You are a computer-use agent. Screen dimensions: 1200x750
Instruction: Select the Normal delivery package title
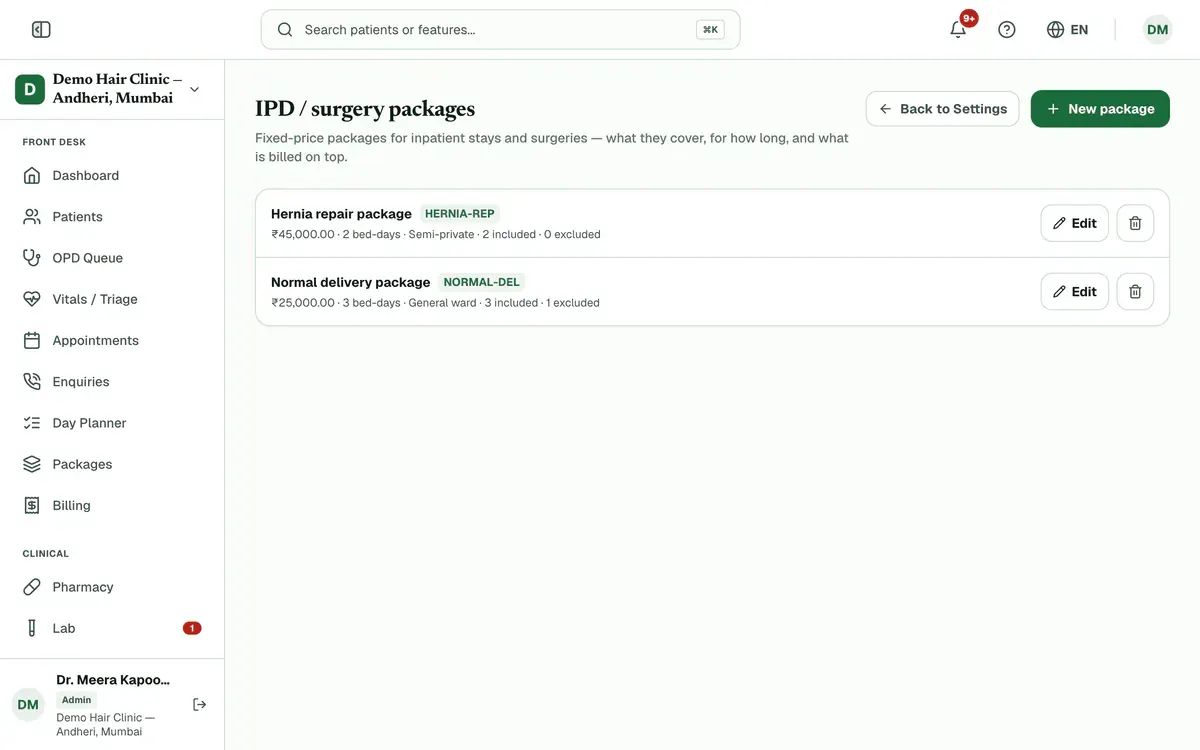(350, 282)
